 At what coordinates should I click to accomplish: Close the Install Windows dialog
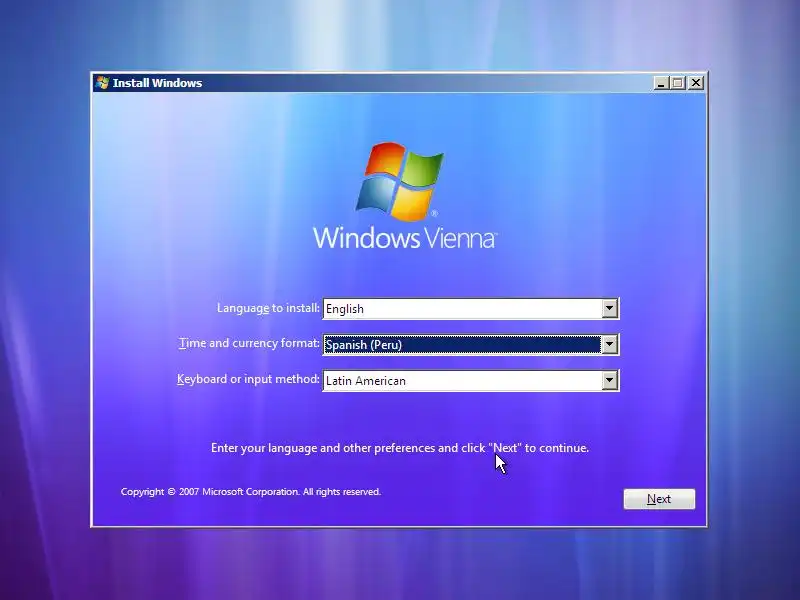(x=696, y=83)
